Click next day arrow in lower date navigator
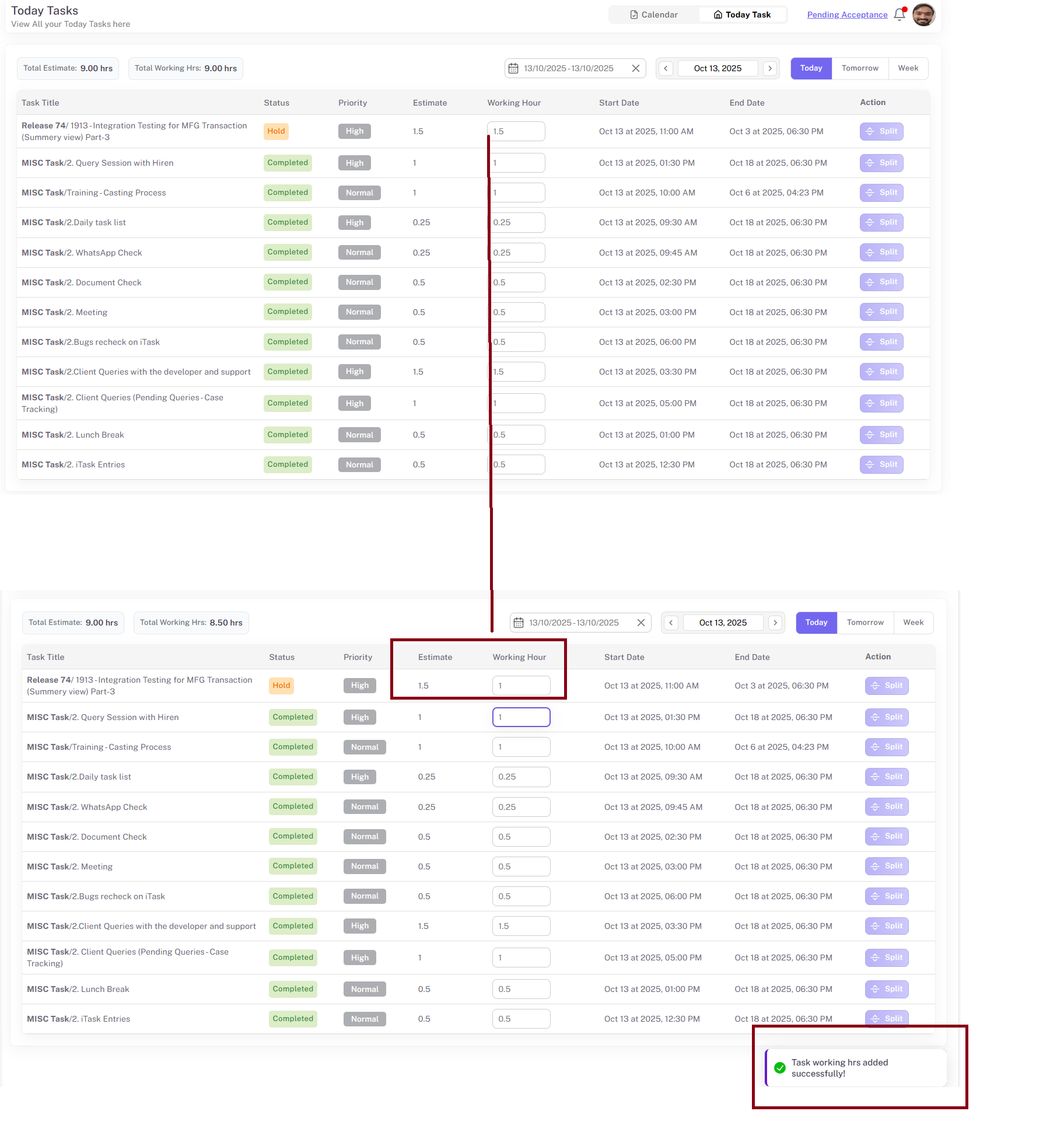This screenshot has width=1064, height=1139. (x=775, y=623)
